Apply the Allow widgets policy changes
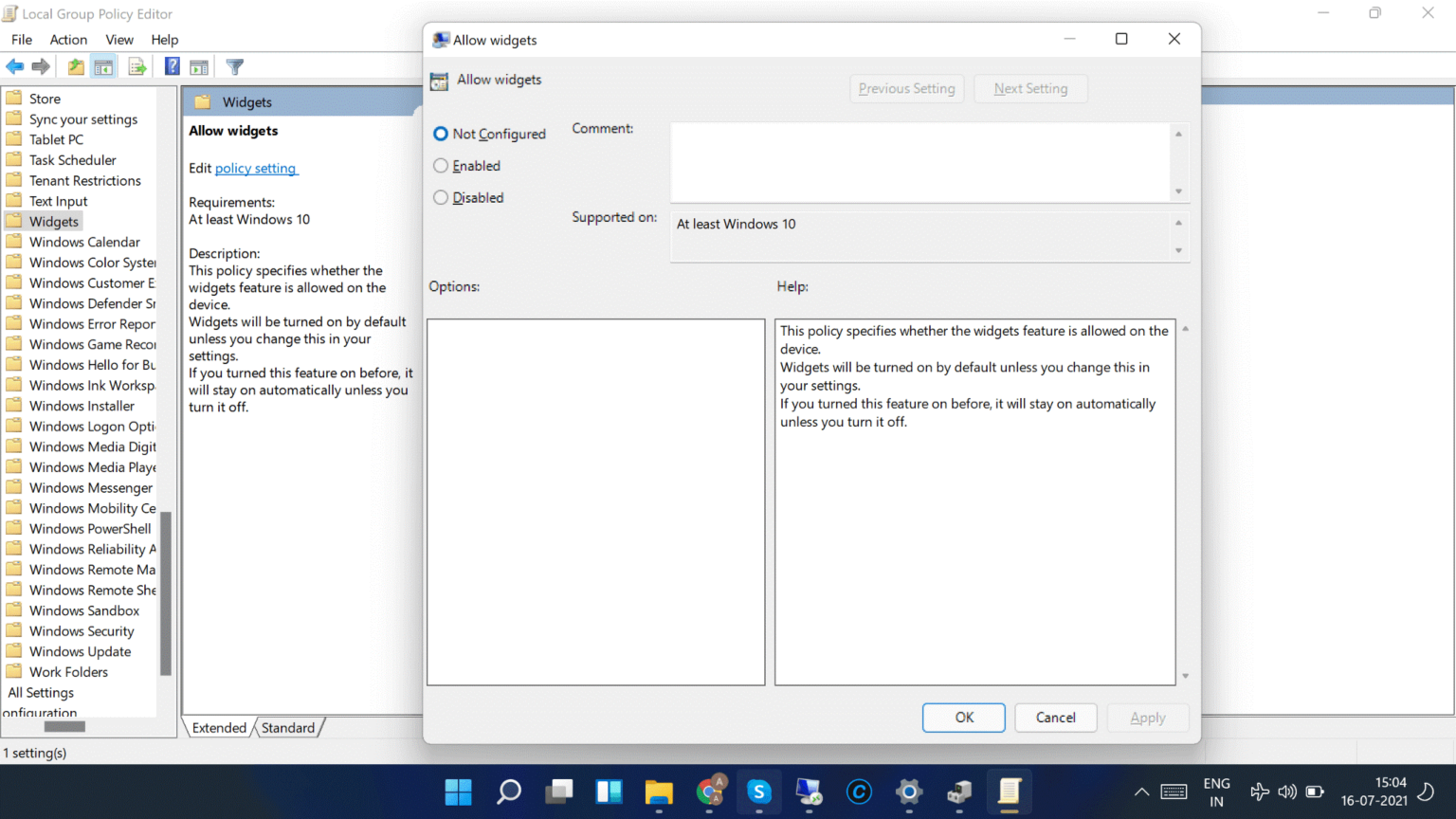1456x819 pixels. point(1148,718)
